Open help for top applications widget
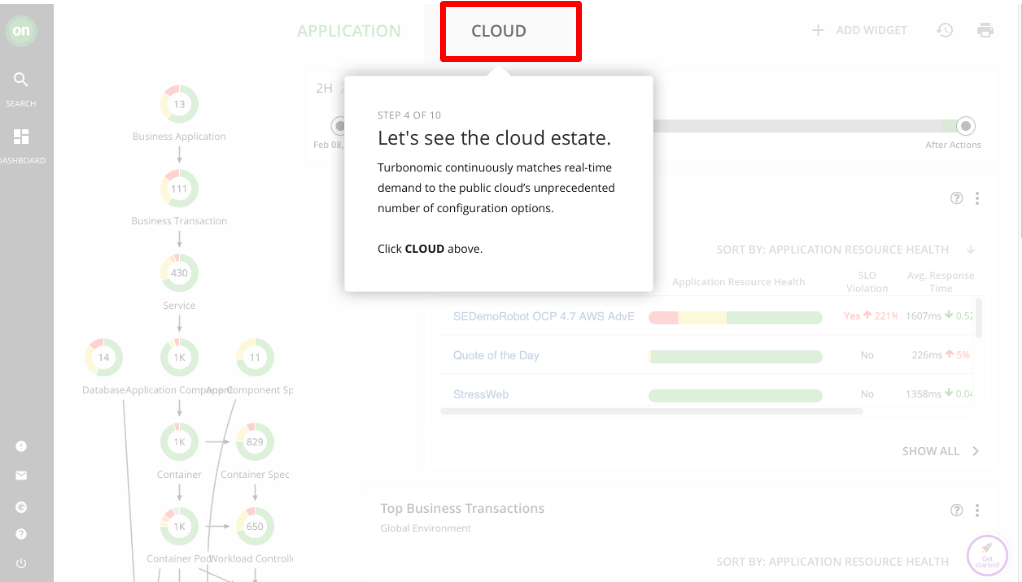Screen dimensions: 1022x582 pyautogui.click(x=956, y=198)
